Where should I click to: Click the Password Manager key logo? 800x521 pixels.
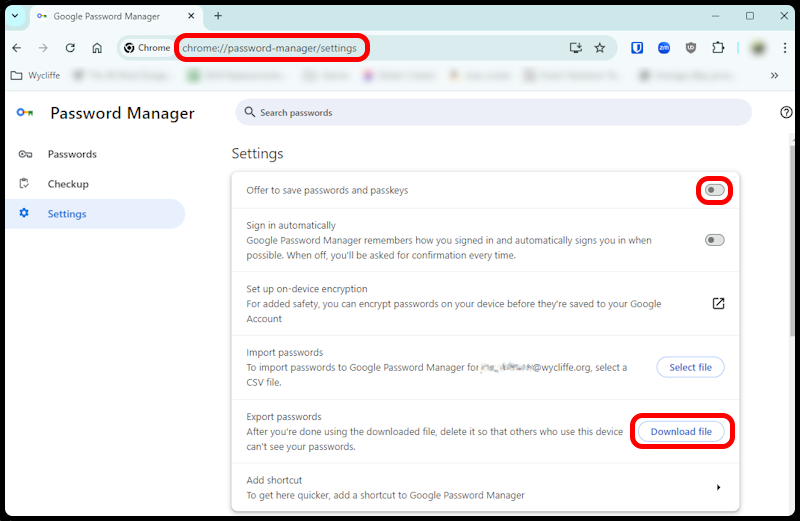(24, 112)
